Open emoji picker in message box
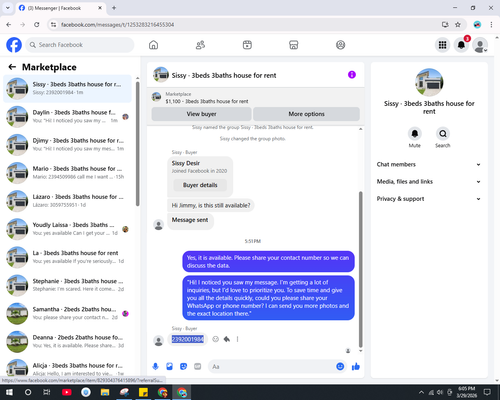500x400 pixels. click(x=340, y=366)
